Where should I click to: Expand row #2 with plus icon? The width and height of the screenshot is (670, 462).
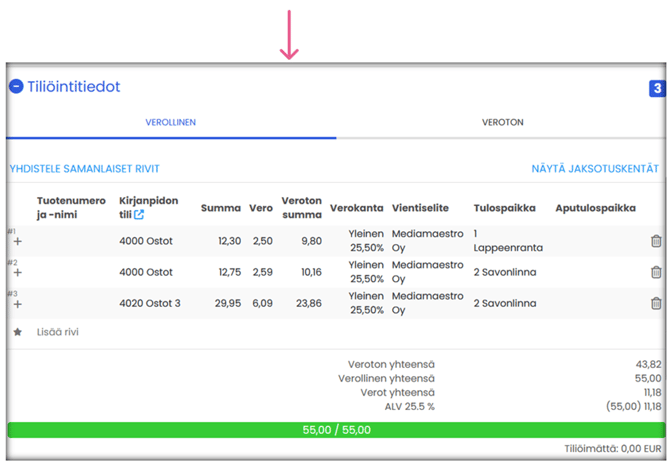(x=17, y=273)
